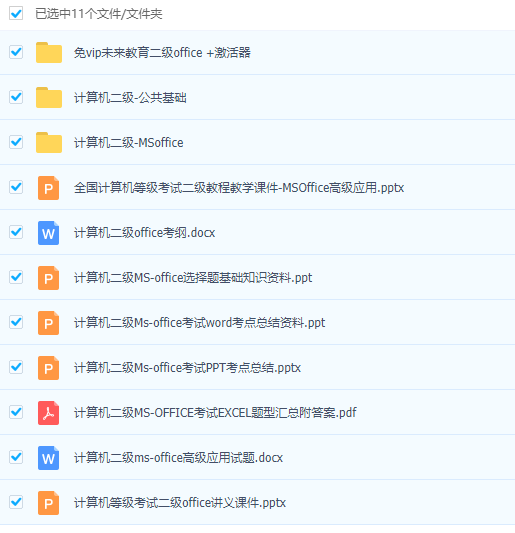Viewport: 515px width, 533px height.
Task: Click the 计算机二级-公共基础 folder icon
Action: click(x=49, y=98)
